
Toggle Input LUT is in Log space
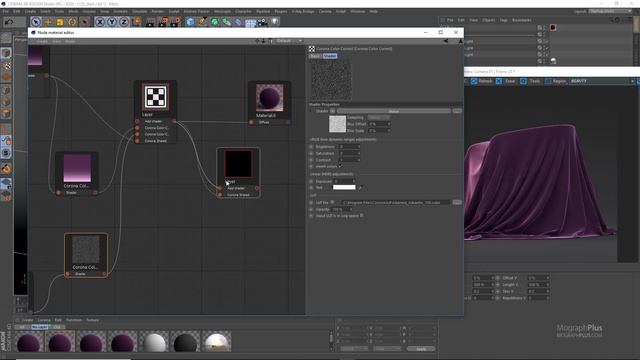362,216
